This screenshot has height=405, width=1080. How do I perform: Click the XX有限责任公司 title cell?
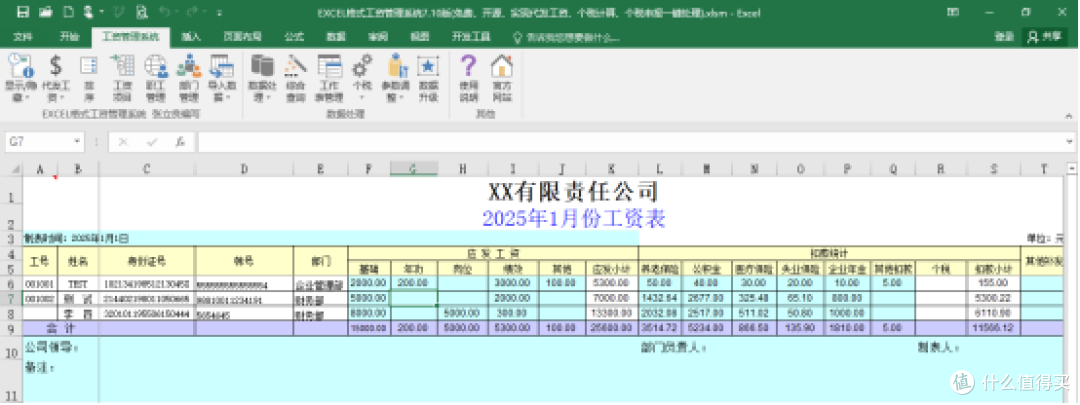[573, 191]
